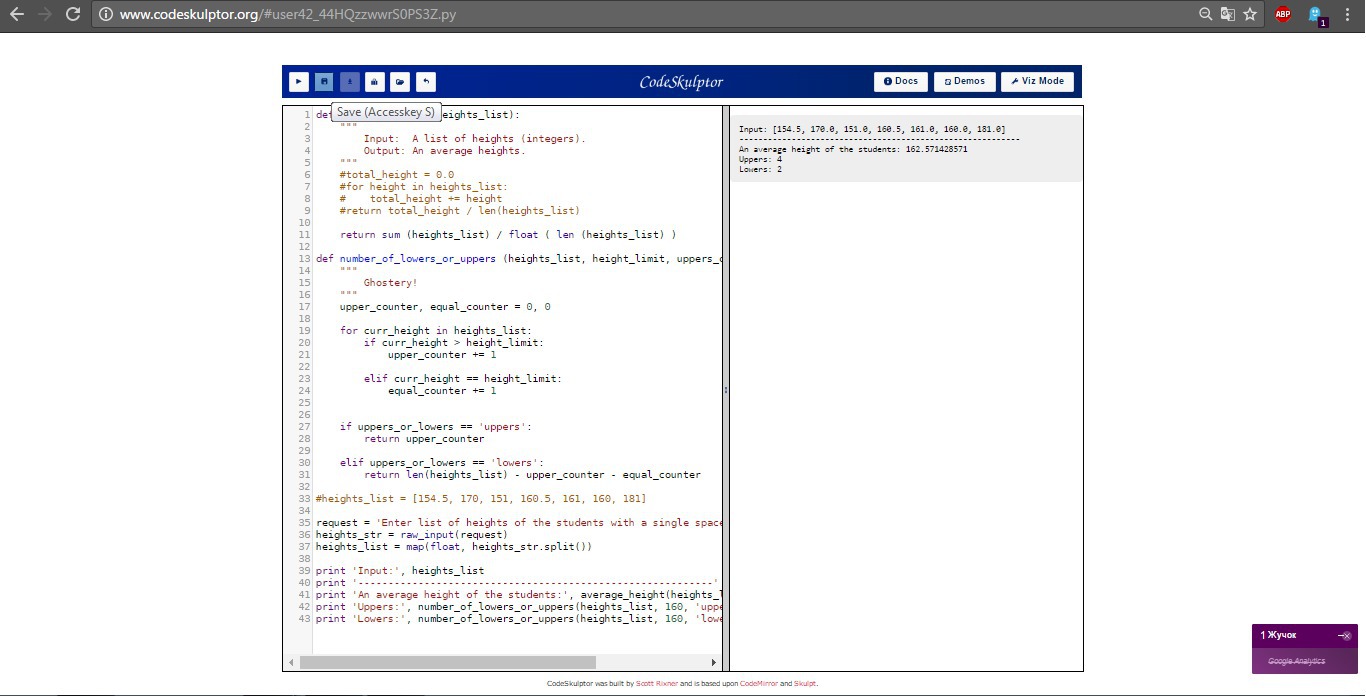Click the zoom magnifier icon in address bar

pyautogui.click(x=1206, y=15)
